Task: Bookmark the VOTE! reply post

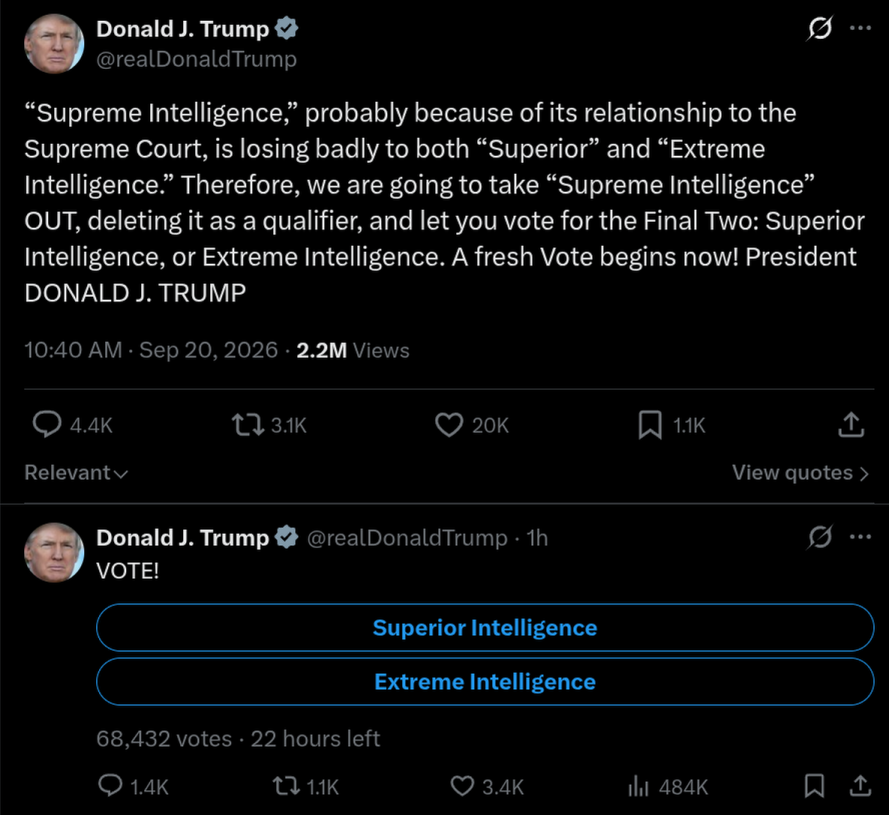Action: click(x=814, y=786)
